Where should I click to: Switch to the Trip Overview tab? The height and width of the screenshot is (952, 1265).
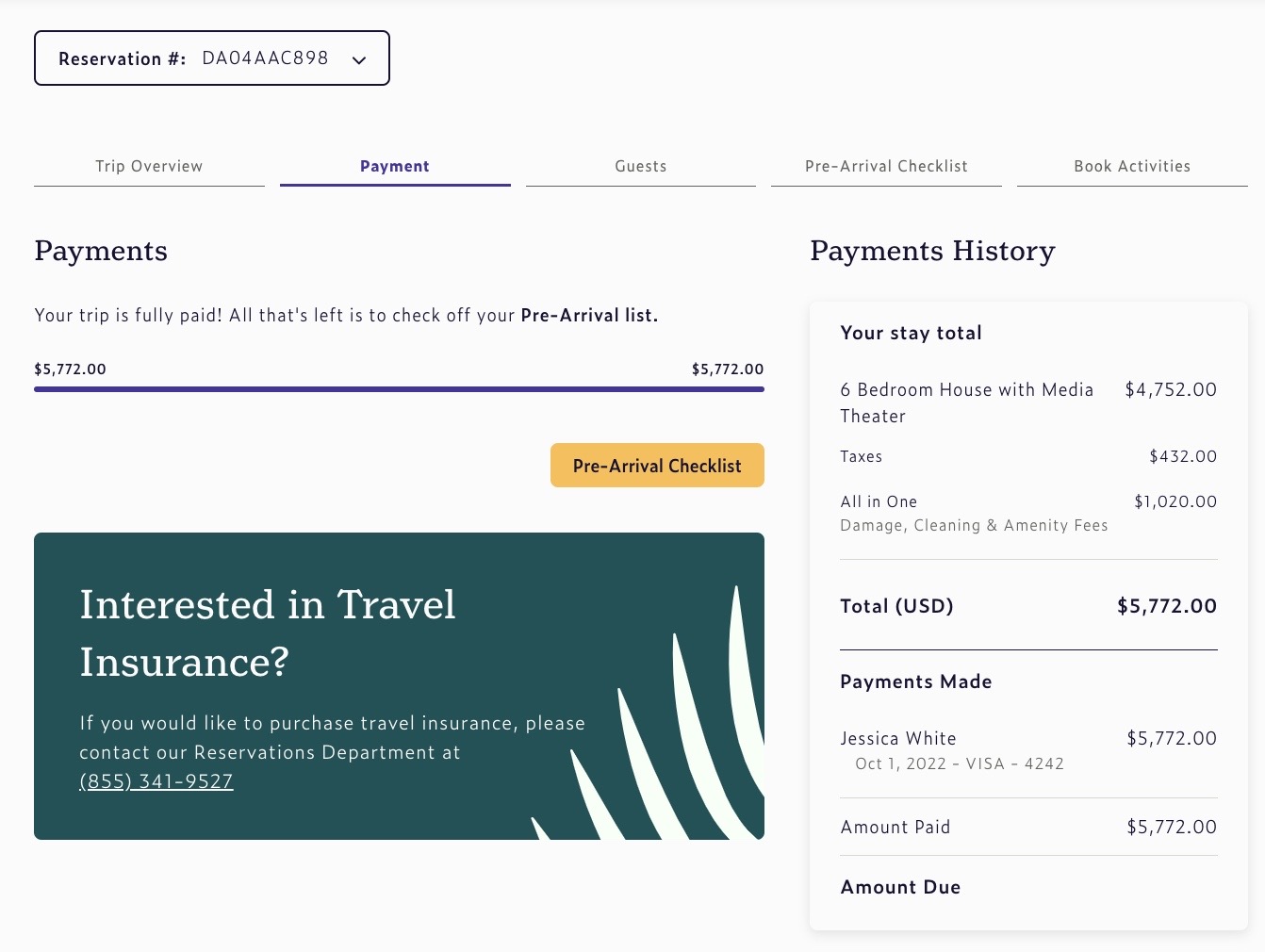click(x=149, y=167)
